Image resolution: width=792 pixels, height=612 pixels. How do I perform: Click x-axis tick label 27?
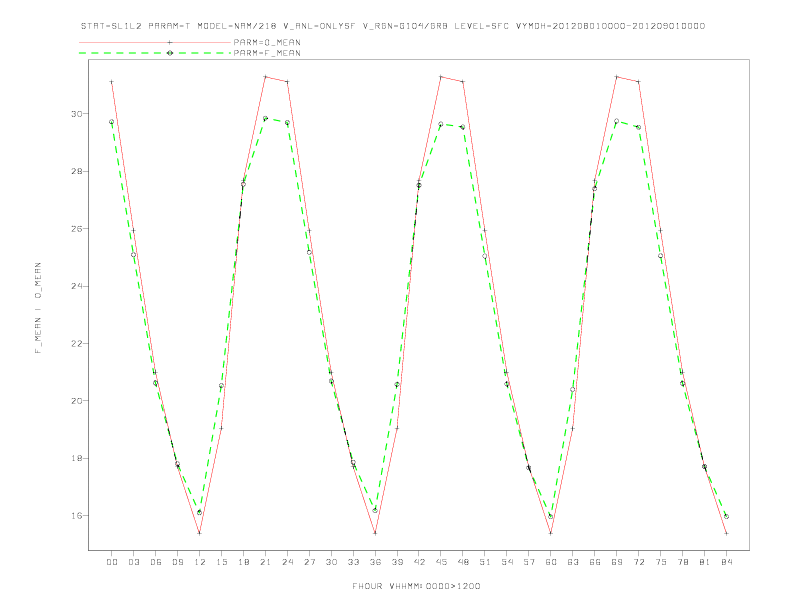tap(309, 562)
